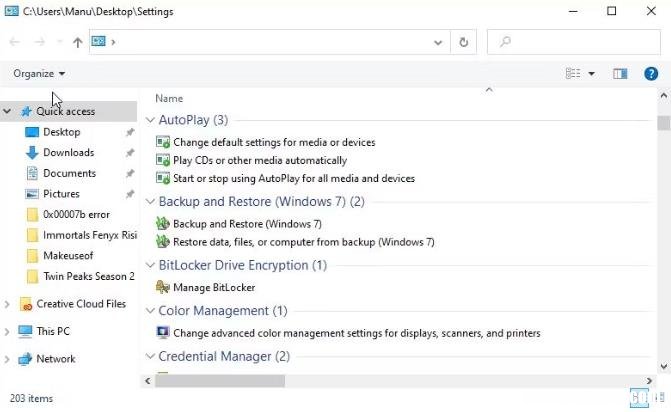Open the recent pages dropdown near Forward

point(59,42)
